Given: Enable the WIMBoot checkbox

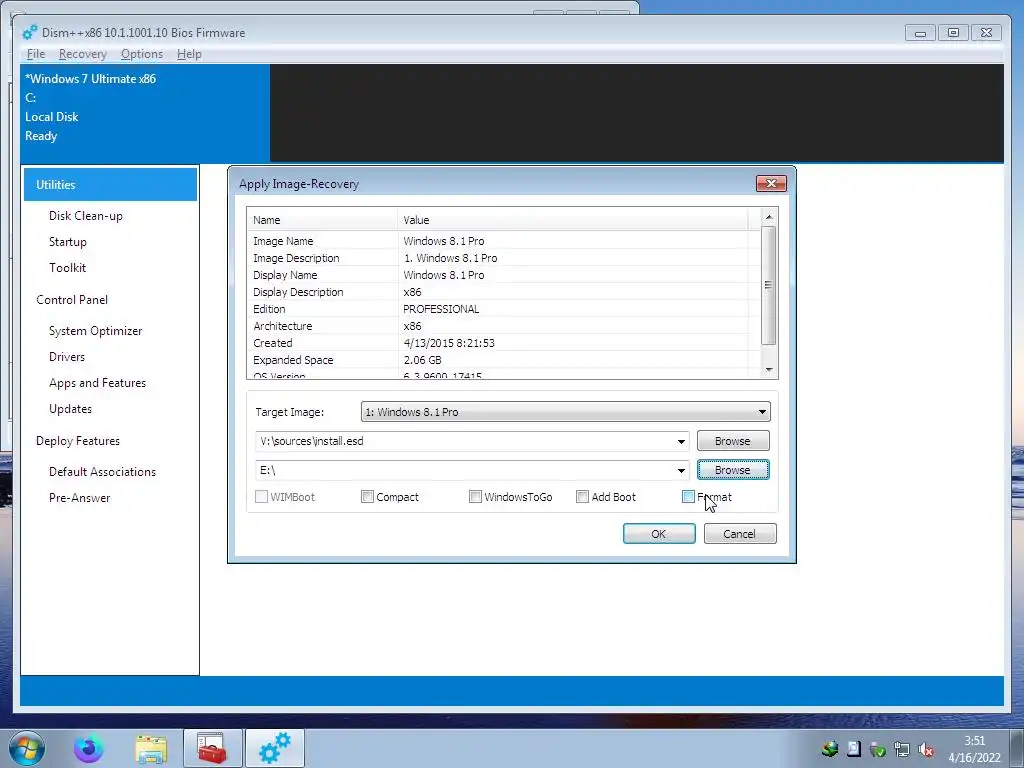Looking at the screenshot, I should 261,497.
